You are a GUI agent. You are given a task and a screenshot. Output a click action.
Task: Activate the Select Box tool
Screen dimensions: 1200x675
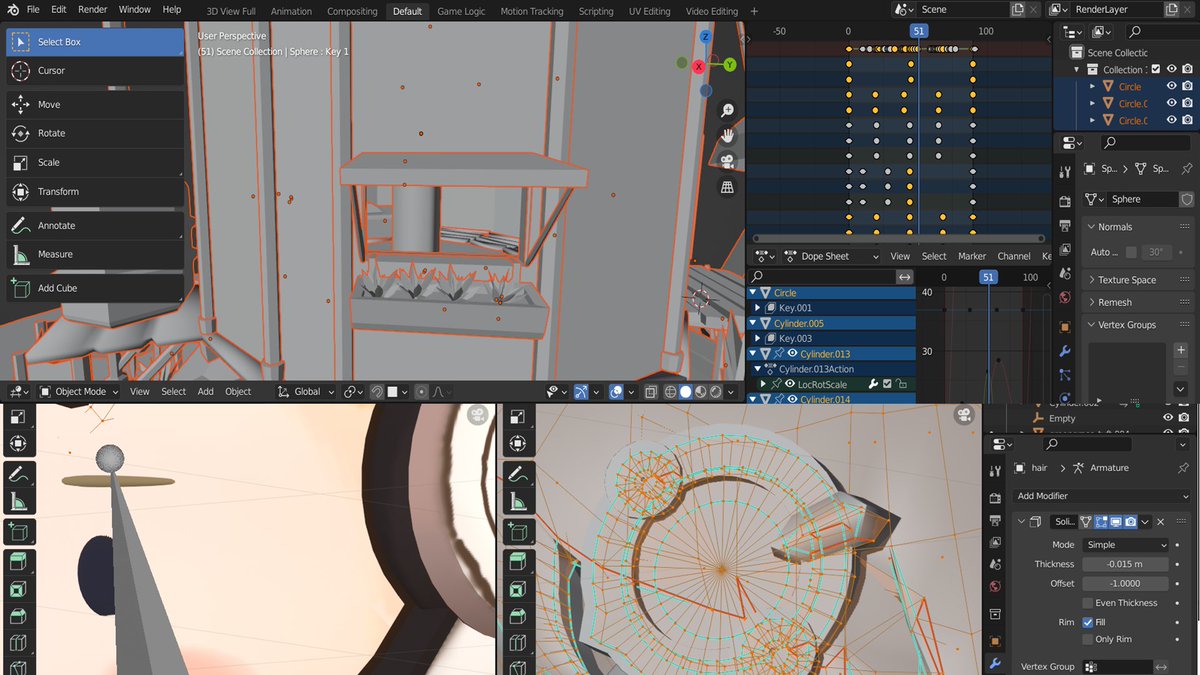click(95, 42)
